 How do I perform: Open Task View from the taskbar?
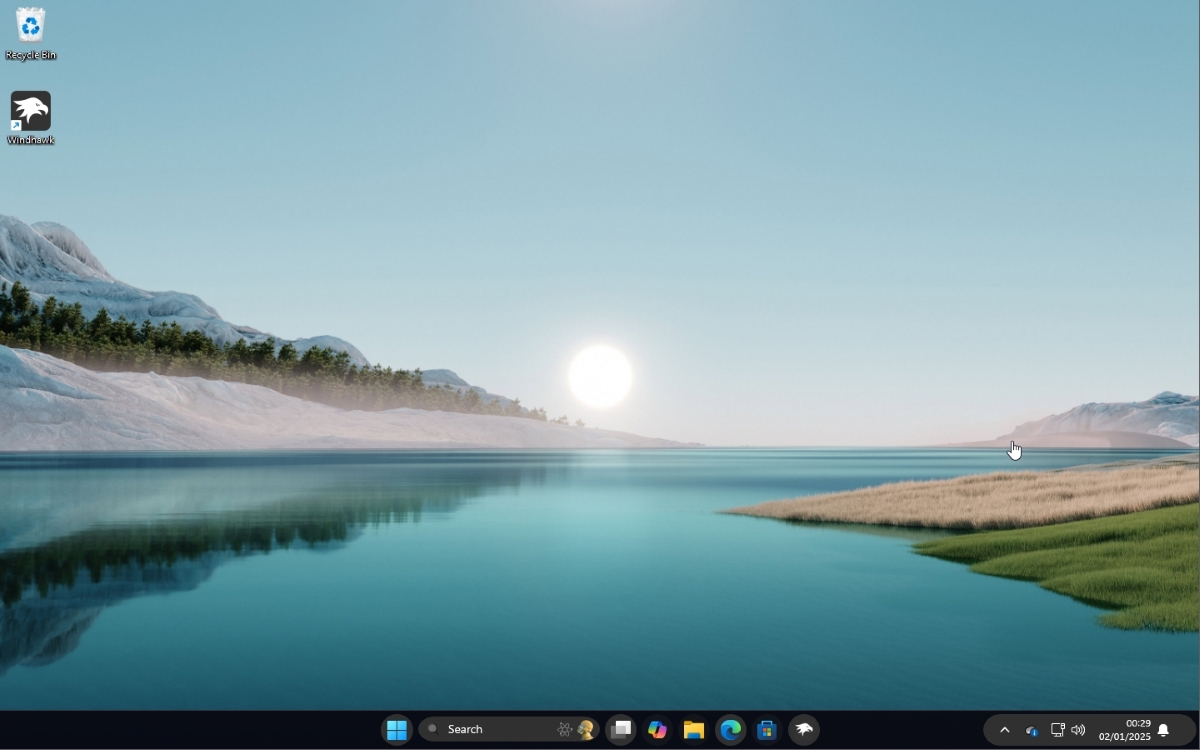point(621,729)
